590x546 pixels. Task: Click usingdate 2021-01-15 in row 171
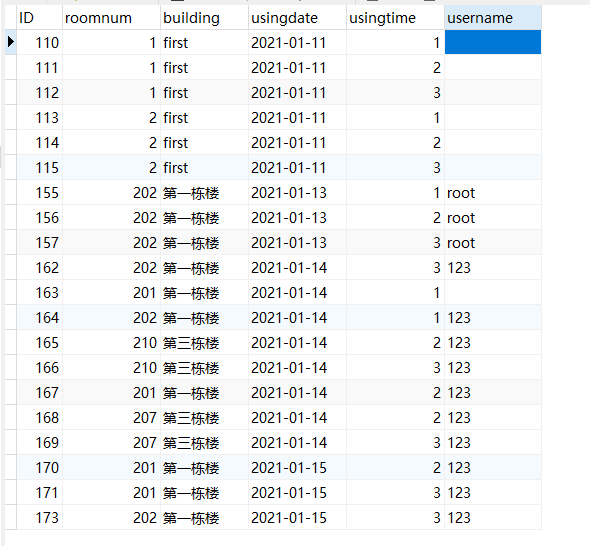point(297,493)
